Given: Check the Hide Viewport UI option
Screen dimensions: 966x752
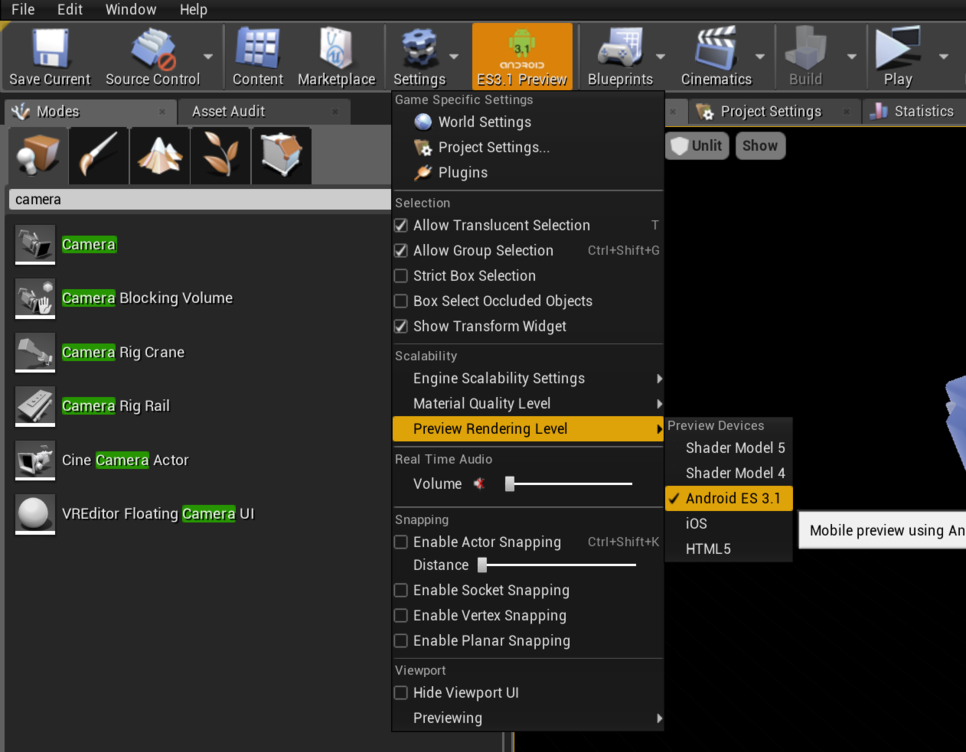Looking at the screenshot, I should tap(401, 693).
